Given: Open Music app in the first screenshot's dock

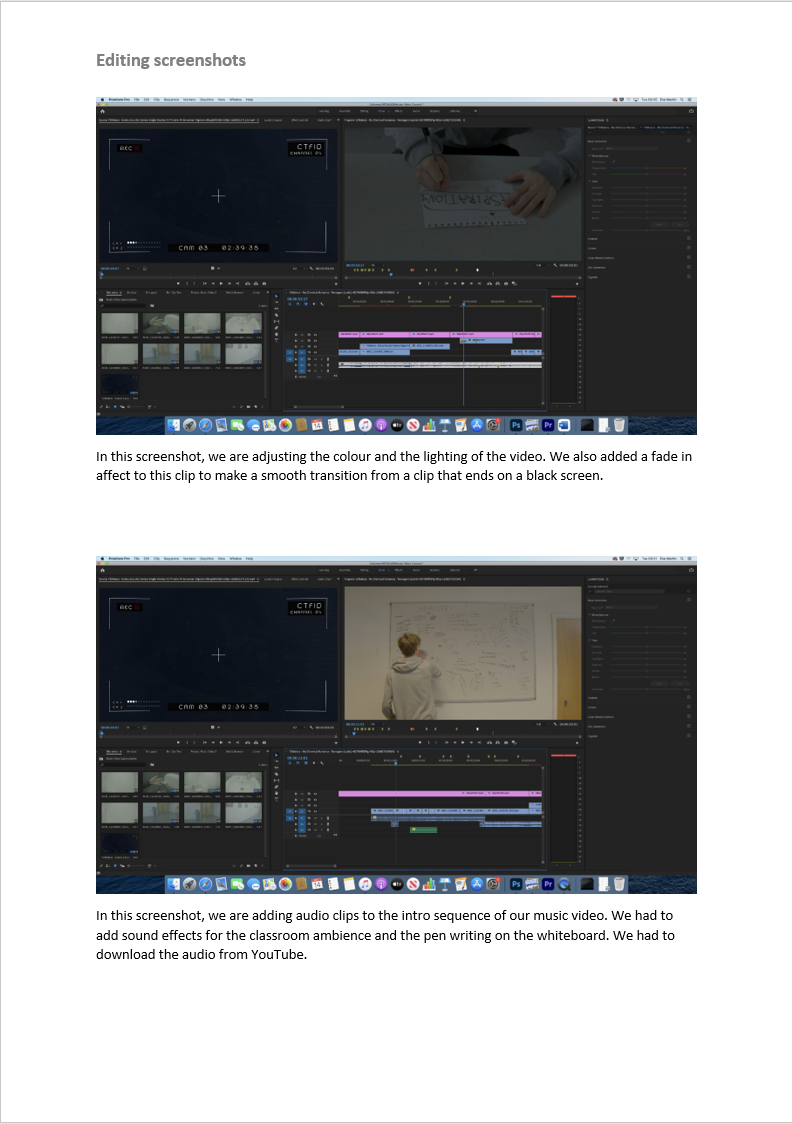Looking at the screenshot, I should tap(365, 425).
